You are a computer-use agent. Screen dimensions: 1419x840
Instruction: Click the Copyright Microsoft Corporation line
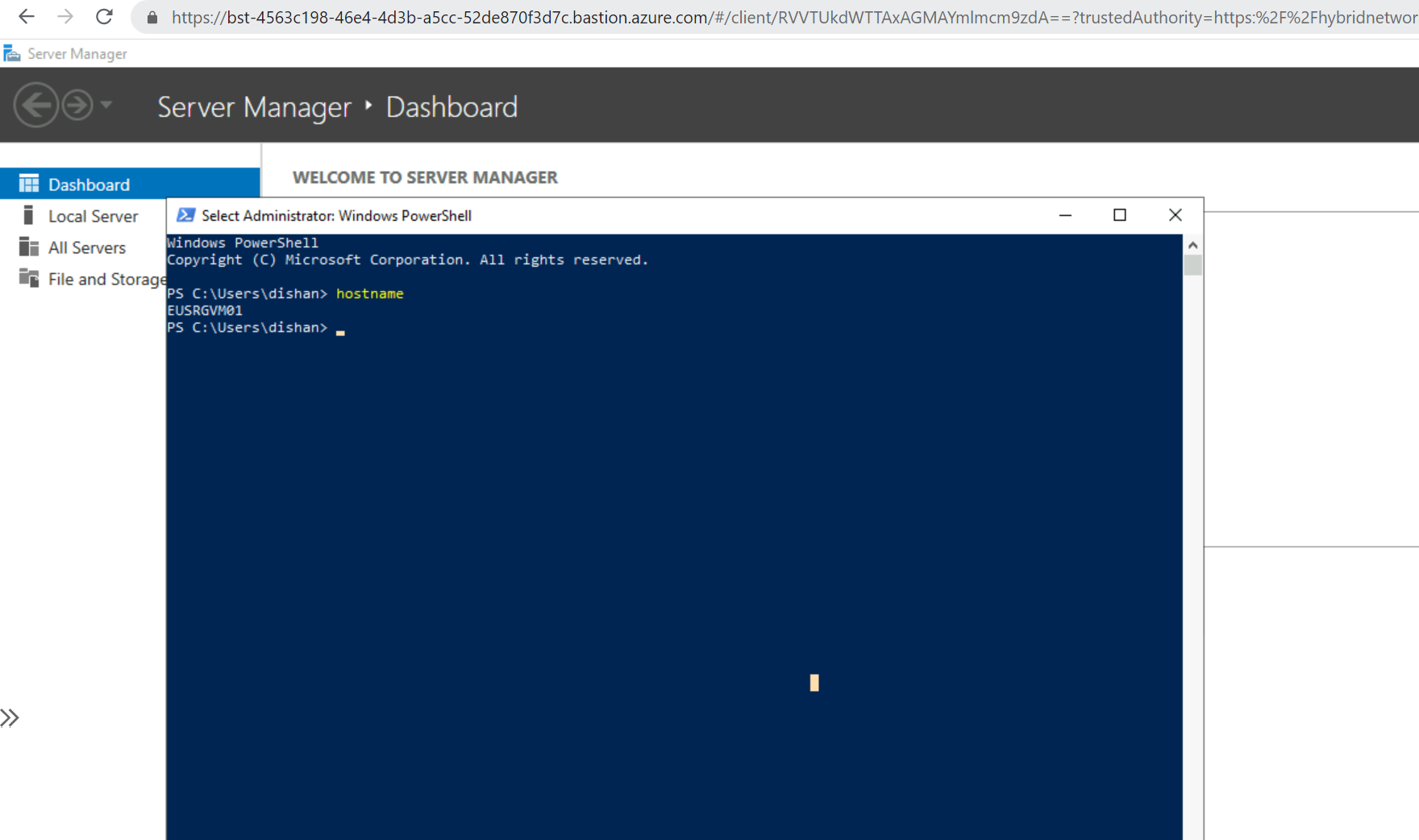click(x=408, y=260)
